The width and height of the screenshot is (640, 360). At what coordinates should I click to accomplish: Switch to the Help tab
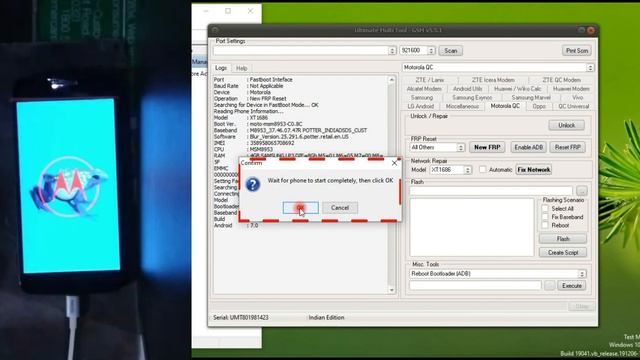point(242,68)
